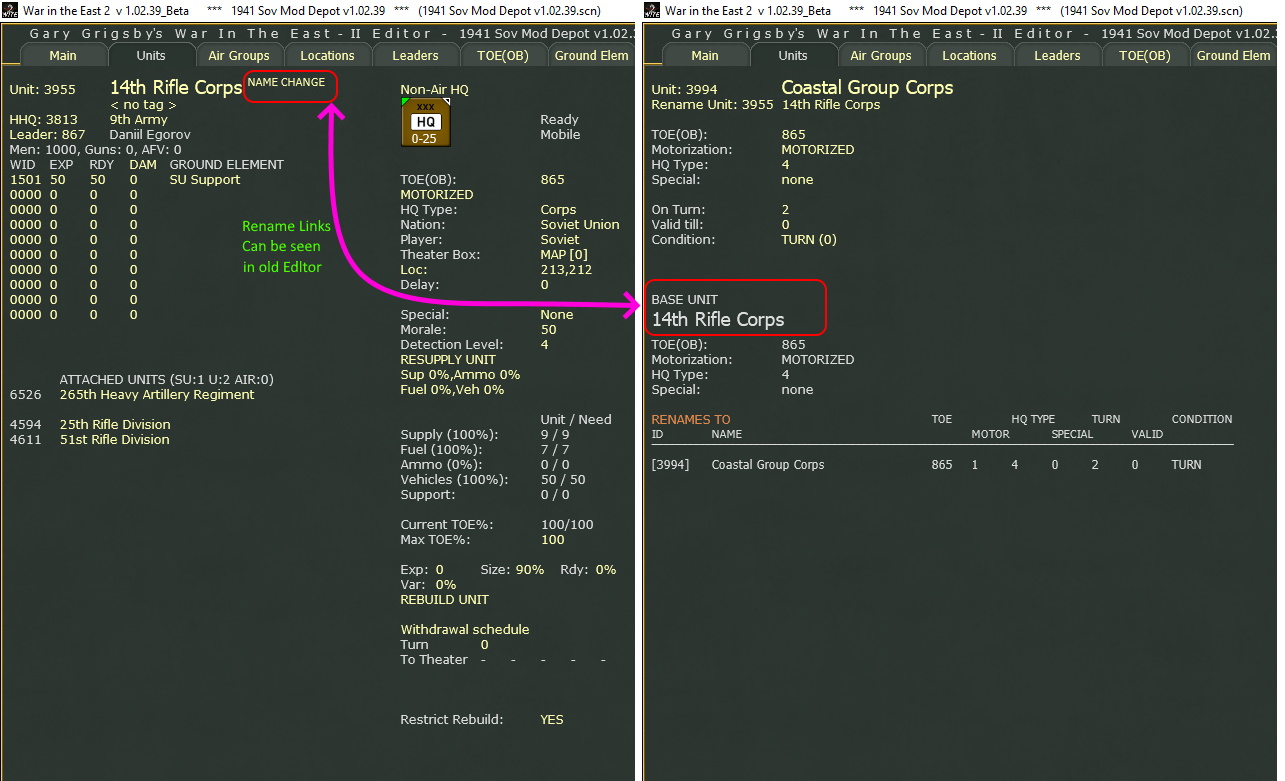Select Ground Elem tab in left window
The height and width of the screenshot is (781, 1285).
(x=591, y=56)
